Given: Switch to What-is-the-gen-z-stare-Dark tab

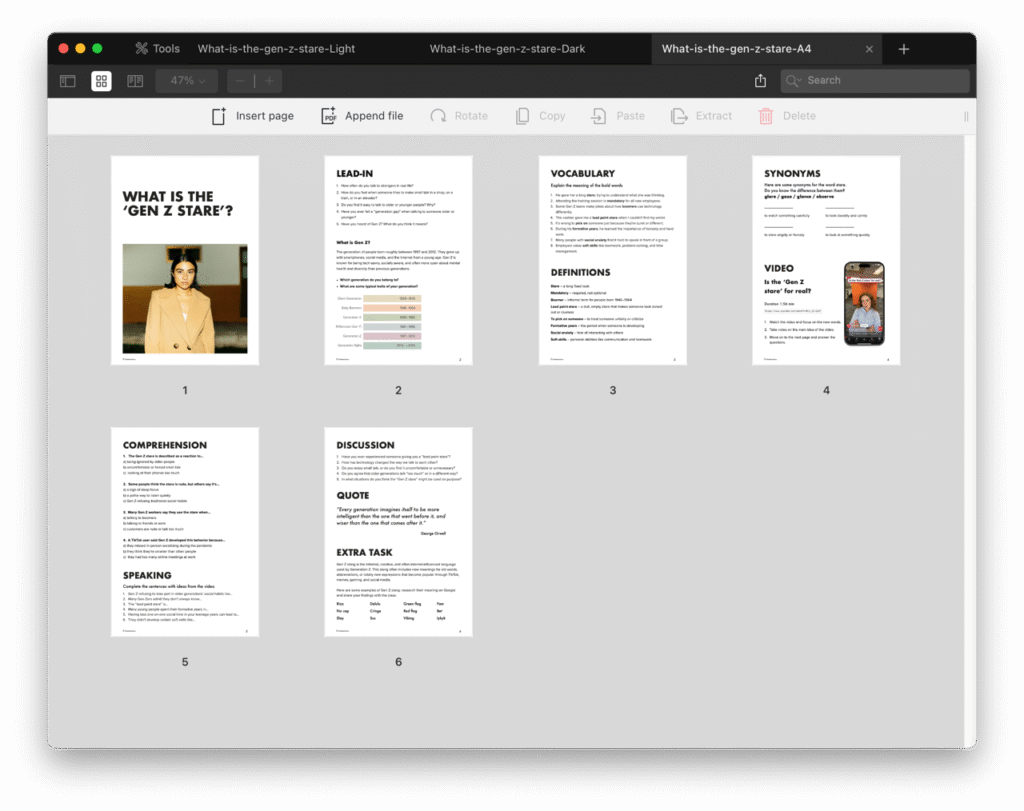Looking at the screenshot, I should tap(507, 49).
